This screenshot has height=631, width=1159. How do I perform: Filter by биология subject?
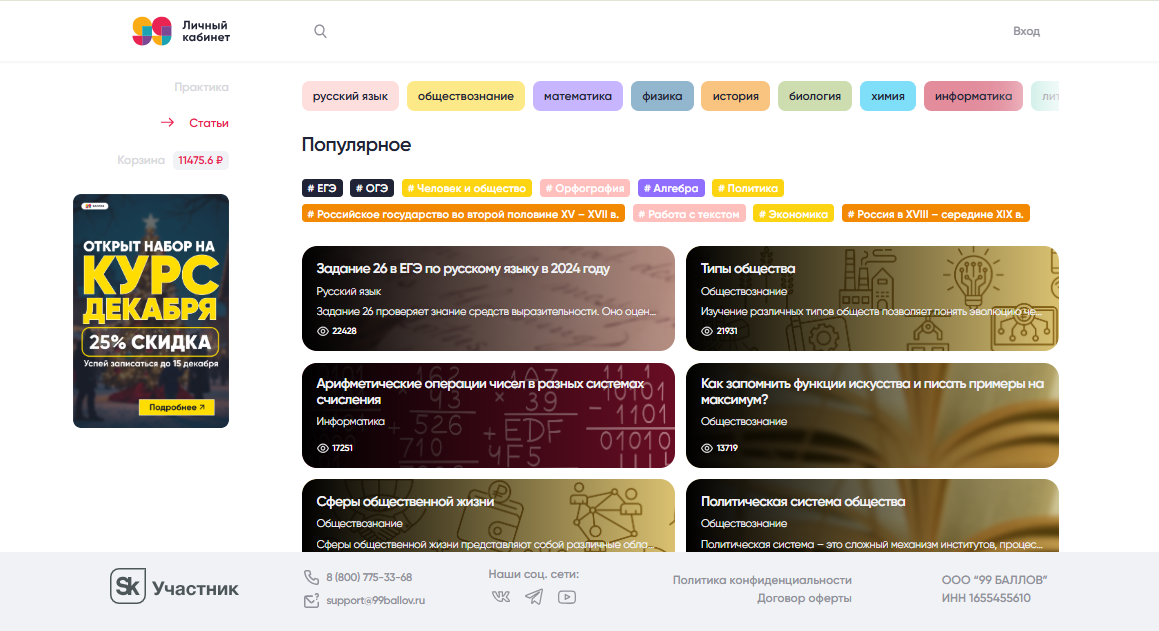[815, 96]
